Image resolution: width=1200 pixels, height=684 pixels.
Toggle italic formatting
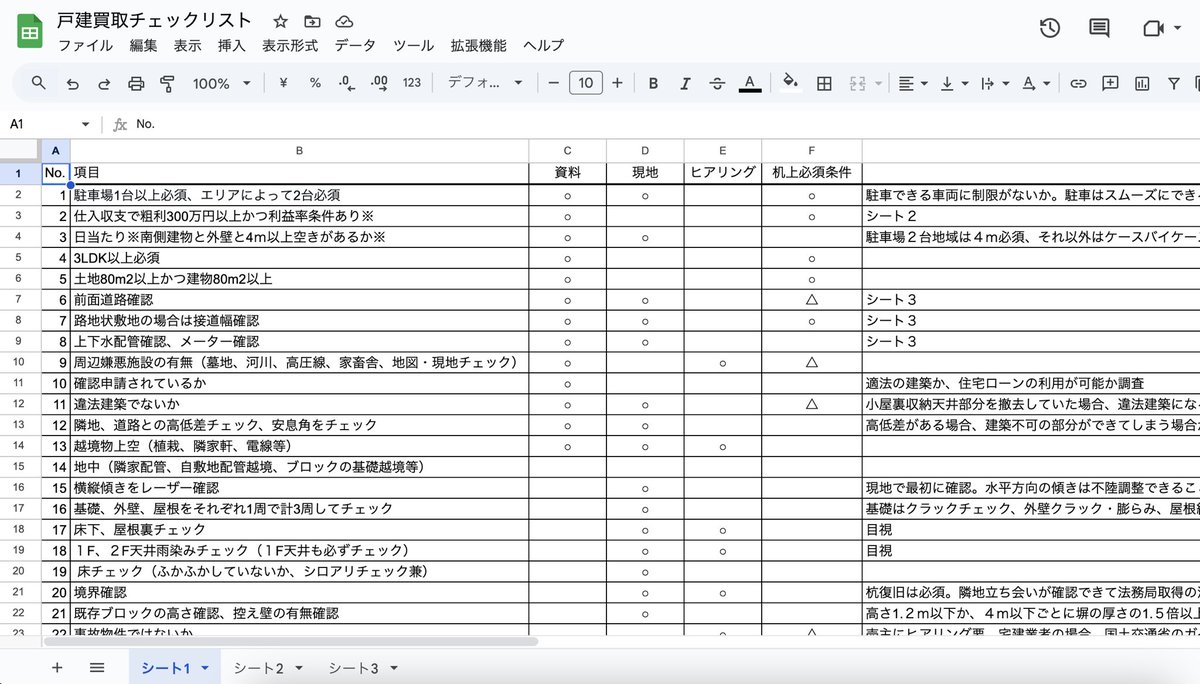pos(685,83)
